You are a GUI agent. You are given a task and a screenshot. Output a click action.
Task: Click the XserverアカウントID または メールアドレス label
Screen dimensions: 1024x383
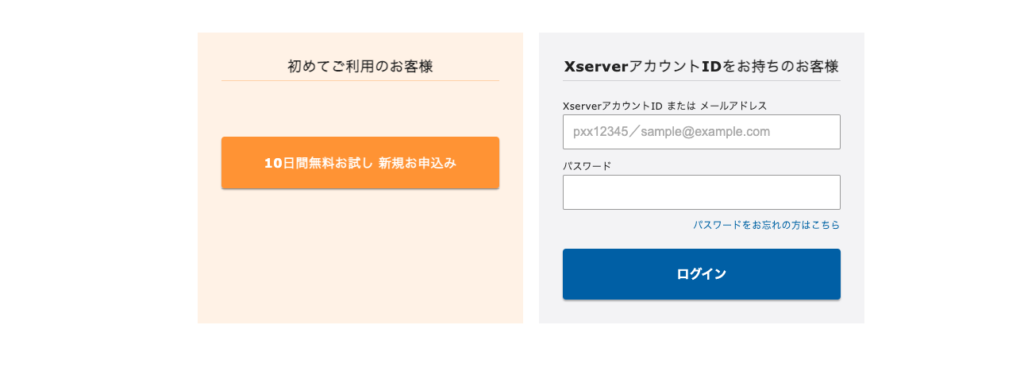(x=665, y=105)
